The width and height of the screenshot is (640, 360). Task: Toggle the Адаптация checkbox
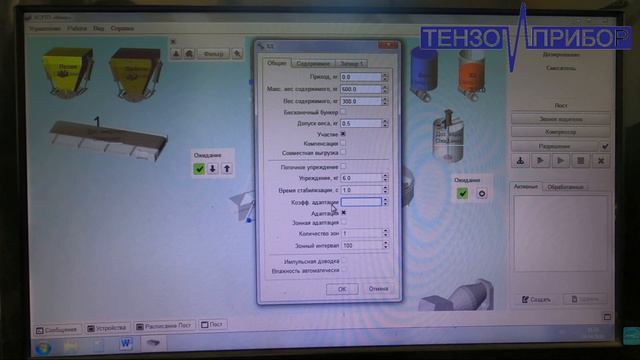[343, 213]
